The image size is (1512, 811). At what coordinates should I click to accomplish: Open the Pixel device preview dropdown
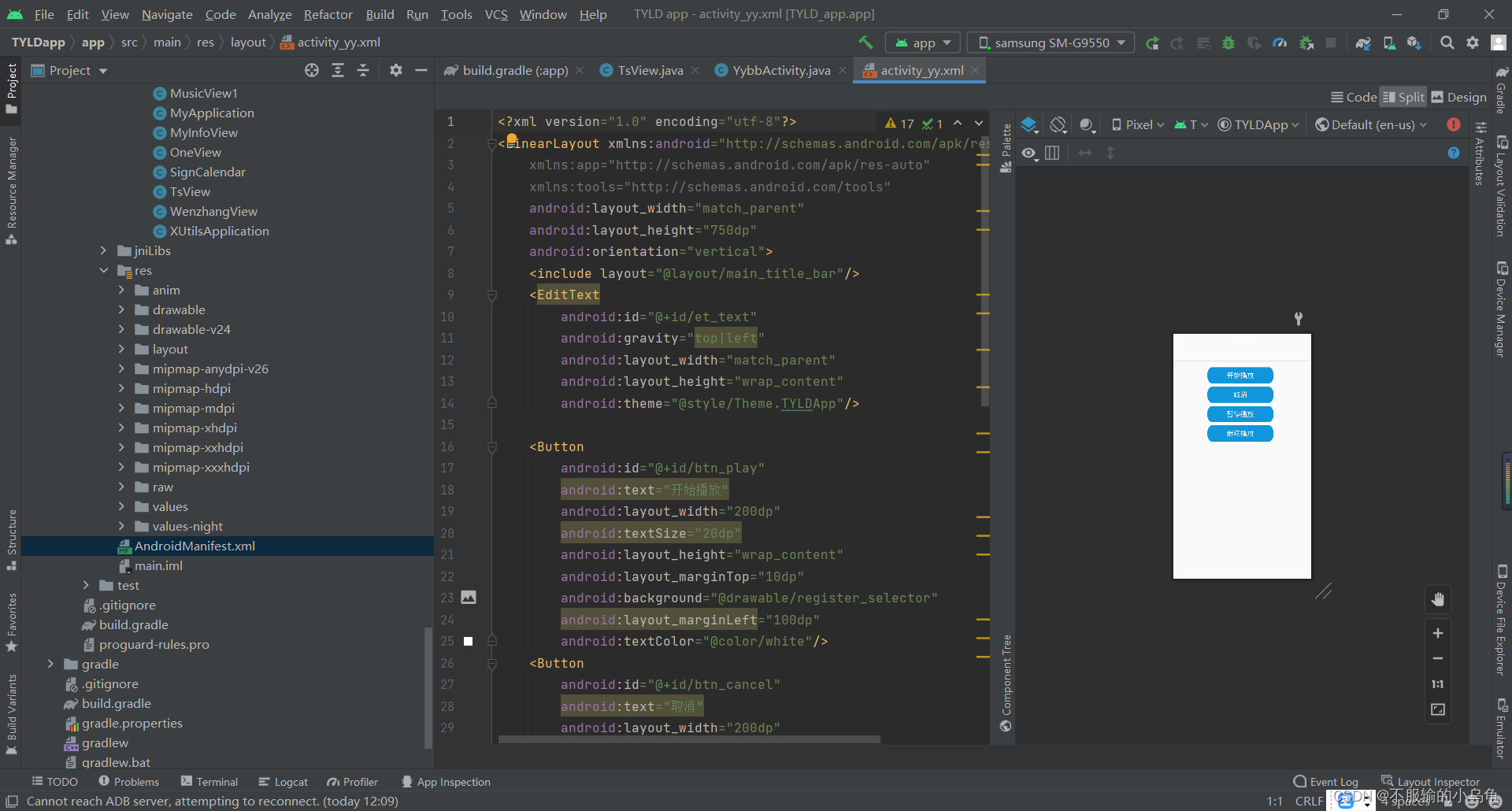click(x=1138, y=124)
